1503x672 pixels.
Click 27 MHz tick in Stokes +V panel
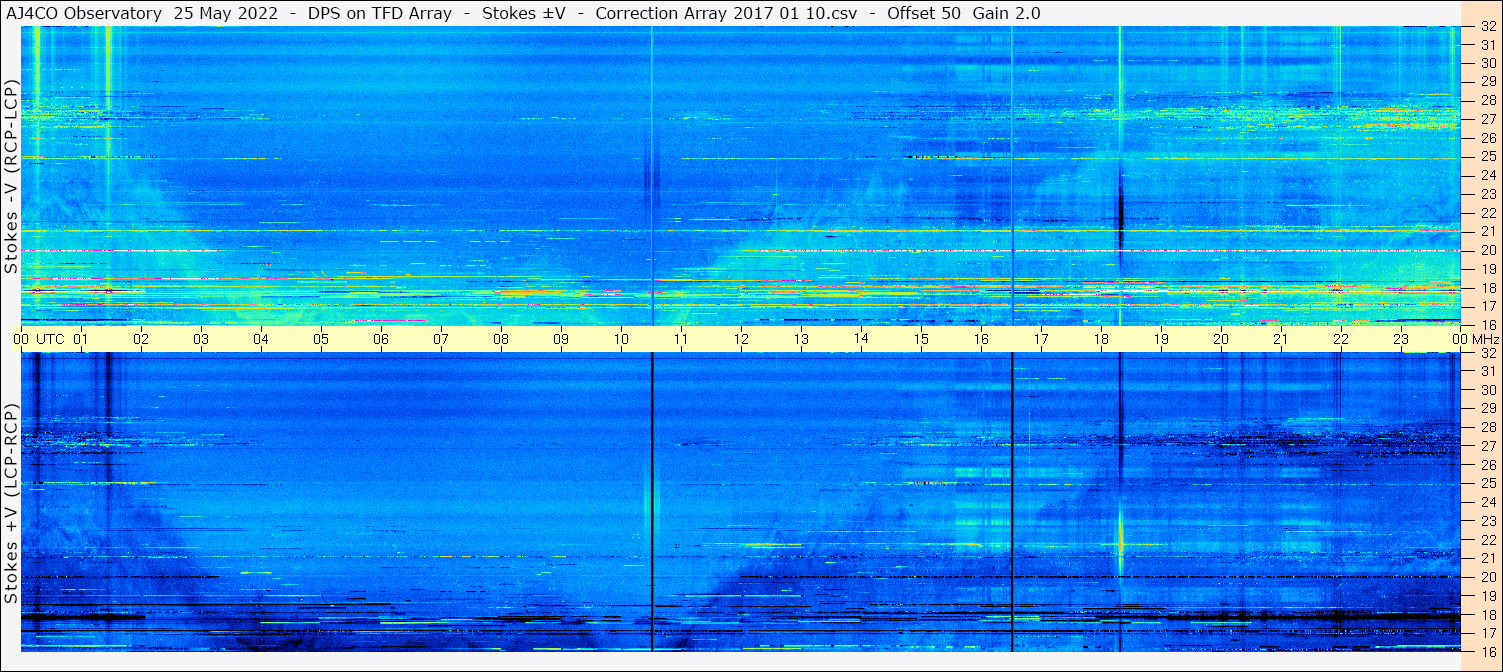[1488, 446]
